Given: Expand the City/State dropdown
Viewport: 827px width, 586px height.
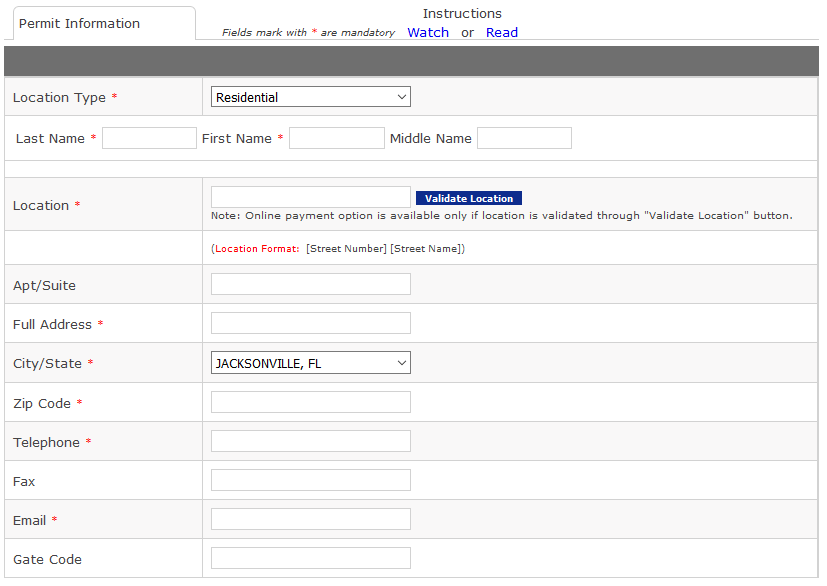Looking at the screenshot, I should point(311,363).
